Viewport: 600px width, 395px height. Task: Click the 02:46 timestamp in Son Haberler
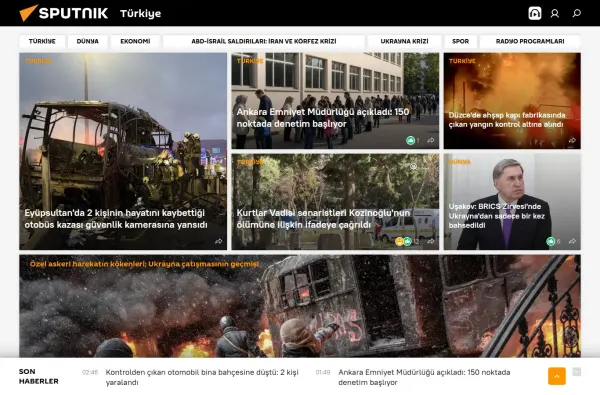90,372
